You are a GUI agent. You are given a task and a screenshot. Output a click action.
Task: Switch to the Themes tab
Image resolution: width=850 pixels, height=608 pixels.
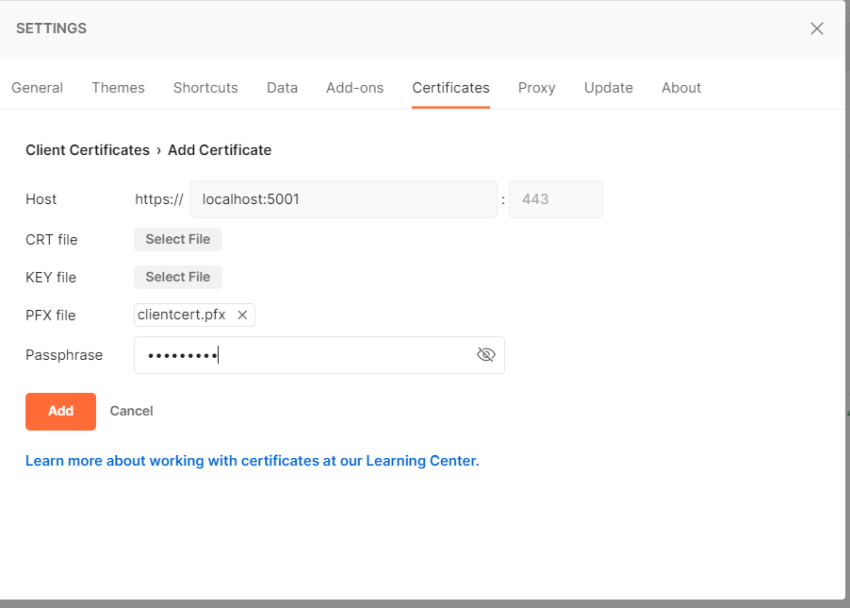point(118,88)
